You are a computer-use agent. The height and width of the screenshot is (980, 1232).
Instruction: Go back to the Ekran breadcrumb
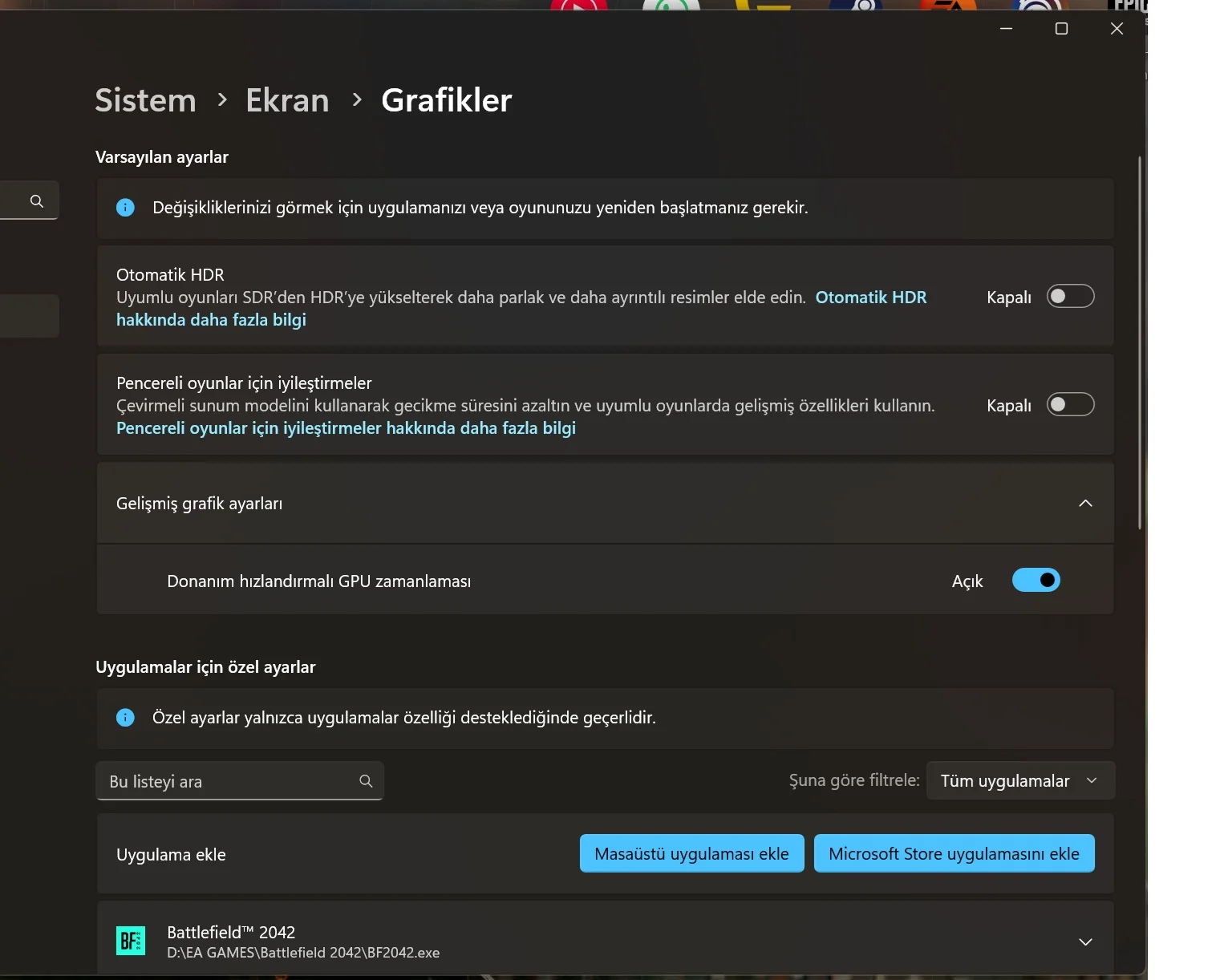pyautogui.click(x=287, y=100)
